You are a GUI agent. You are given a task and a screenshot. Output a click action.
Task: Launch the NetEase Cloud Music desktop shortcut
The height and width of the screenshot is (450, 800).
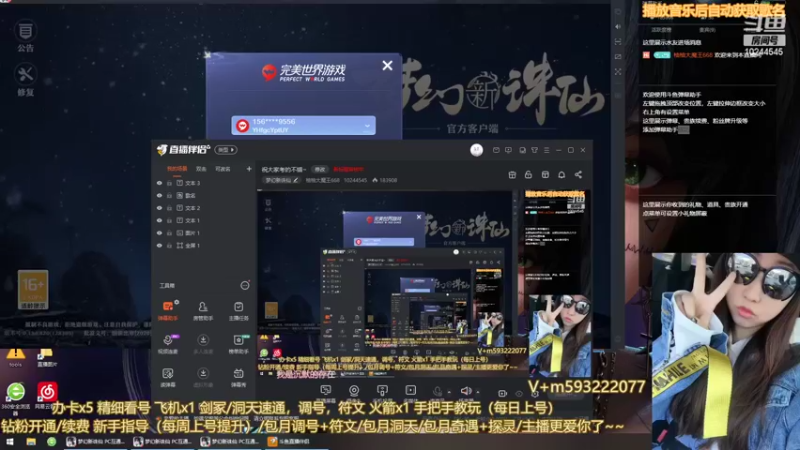47,396
